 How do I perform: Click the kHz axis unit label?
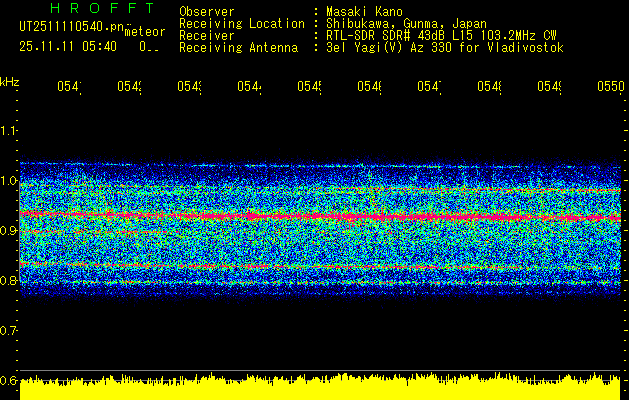pos(9,81)
